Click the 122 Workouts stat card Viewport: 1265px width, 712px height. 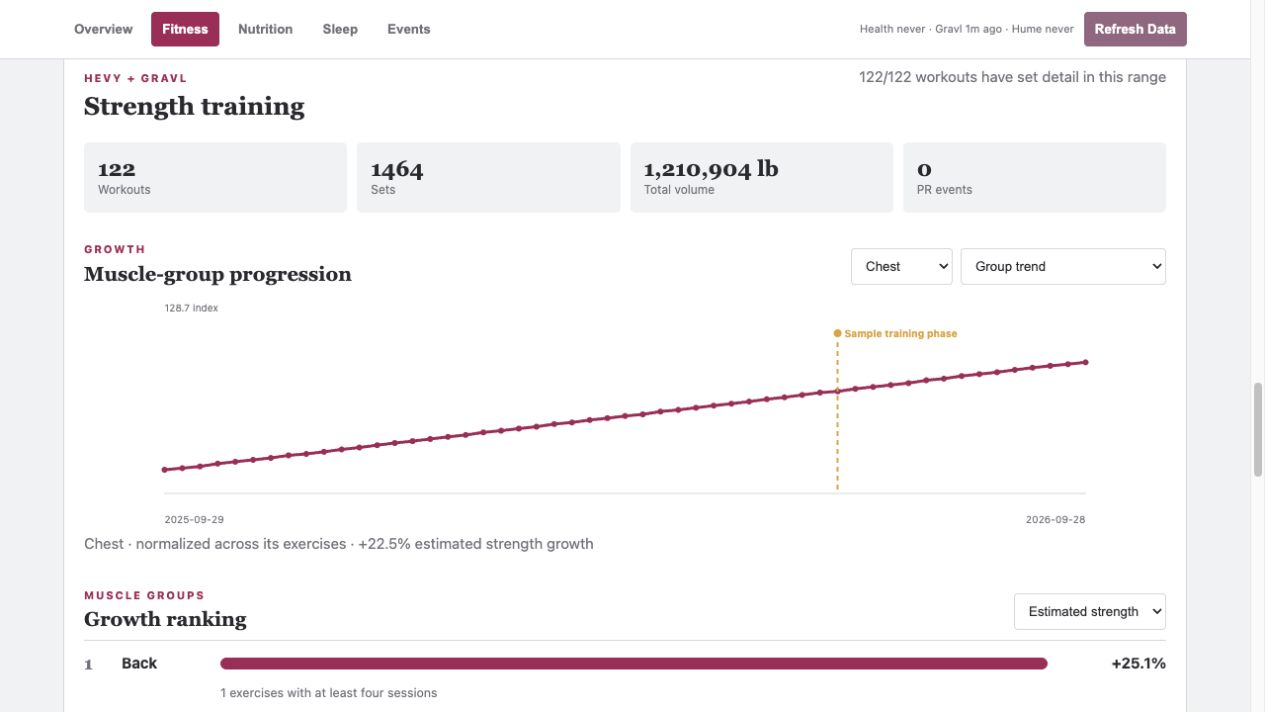click(215, 177)
